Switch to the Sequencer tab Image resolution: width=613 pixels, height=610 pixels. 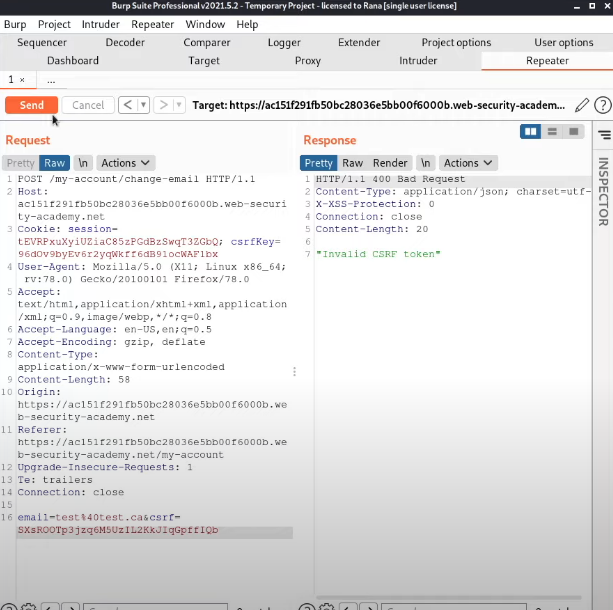pos(42,42)
